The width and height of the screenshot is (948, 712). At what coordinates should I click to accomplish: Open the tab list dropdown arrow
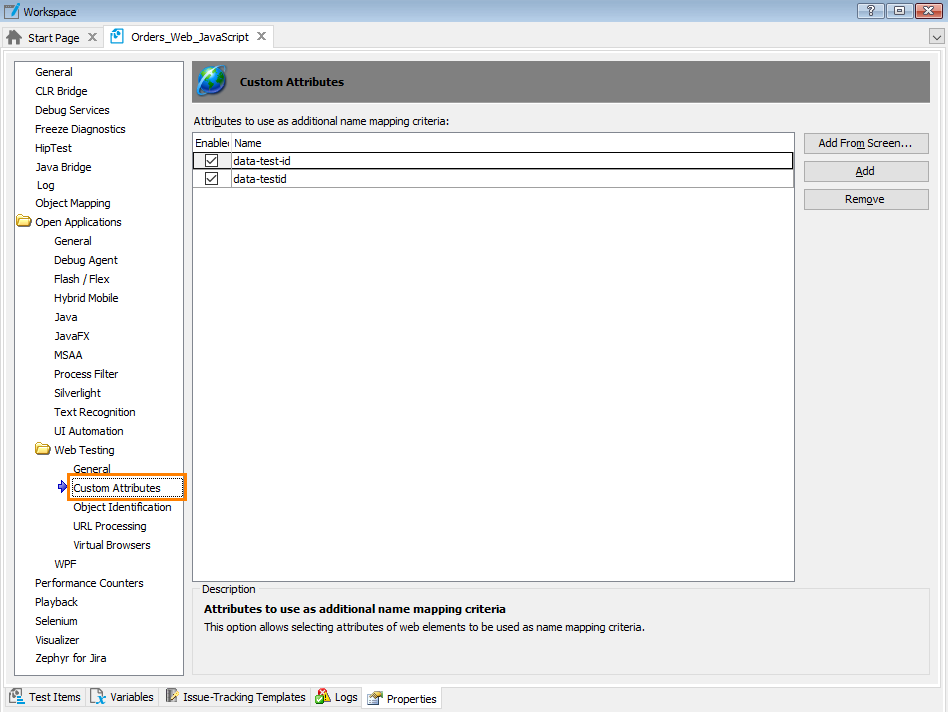pyautogui.click(x=938, y=35)
